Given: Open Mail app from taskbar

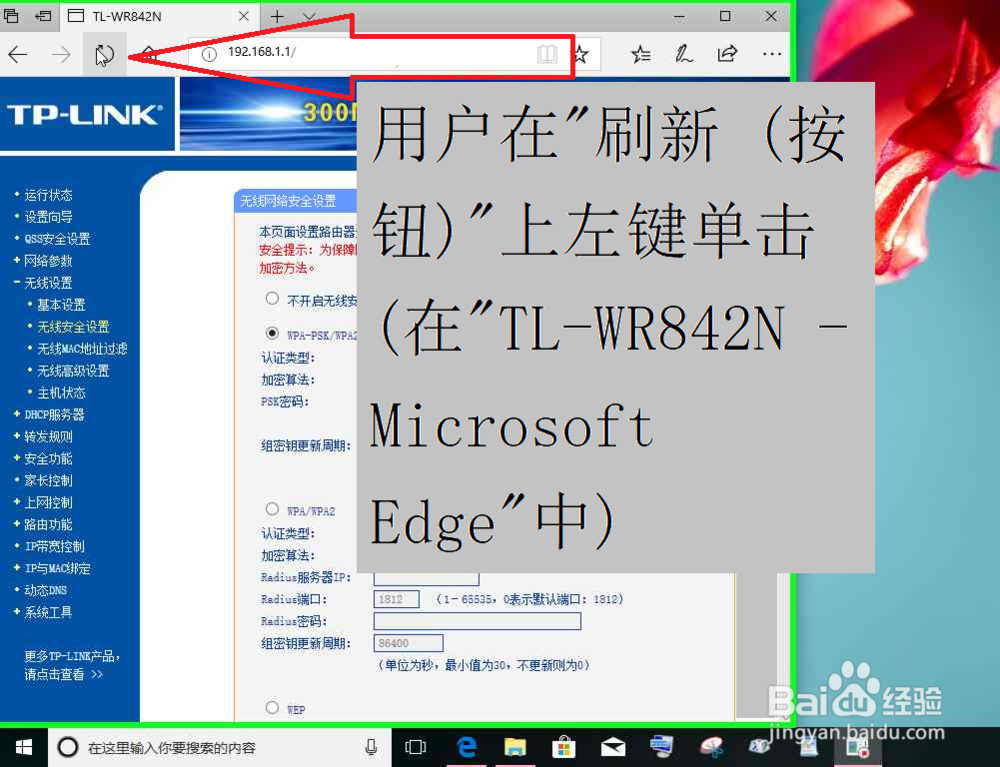Looking at the screenshot, I should click(x=613, y=747).
